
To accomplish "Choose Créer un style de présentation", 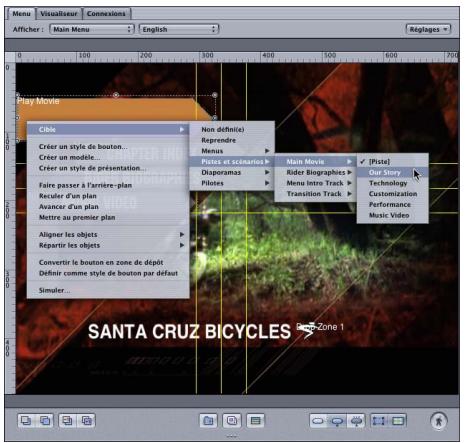I will (108, 168).
